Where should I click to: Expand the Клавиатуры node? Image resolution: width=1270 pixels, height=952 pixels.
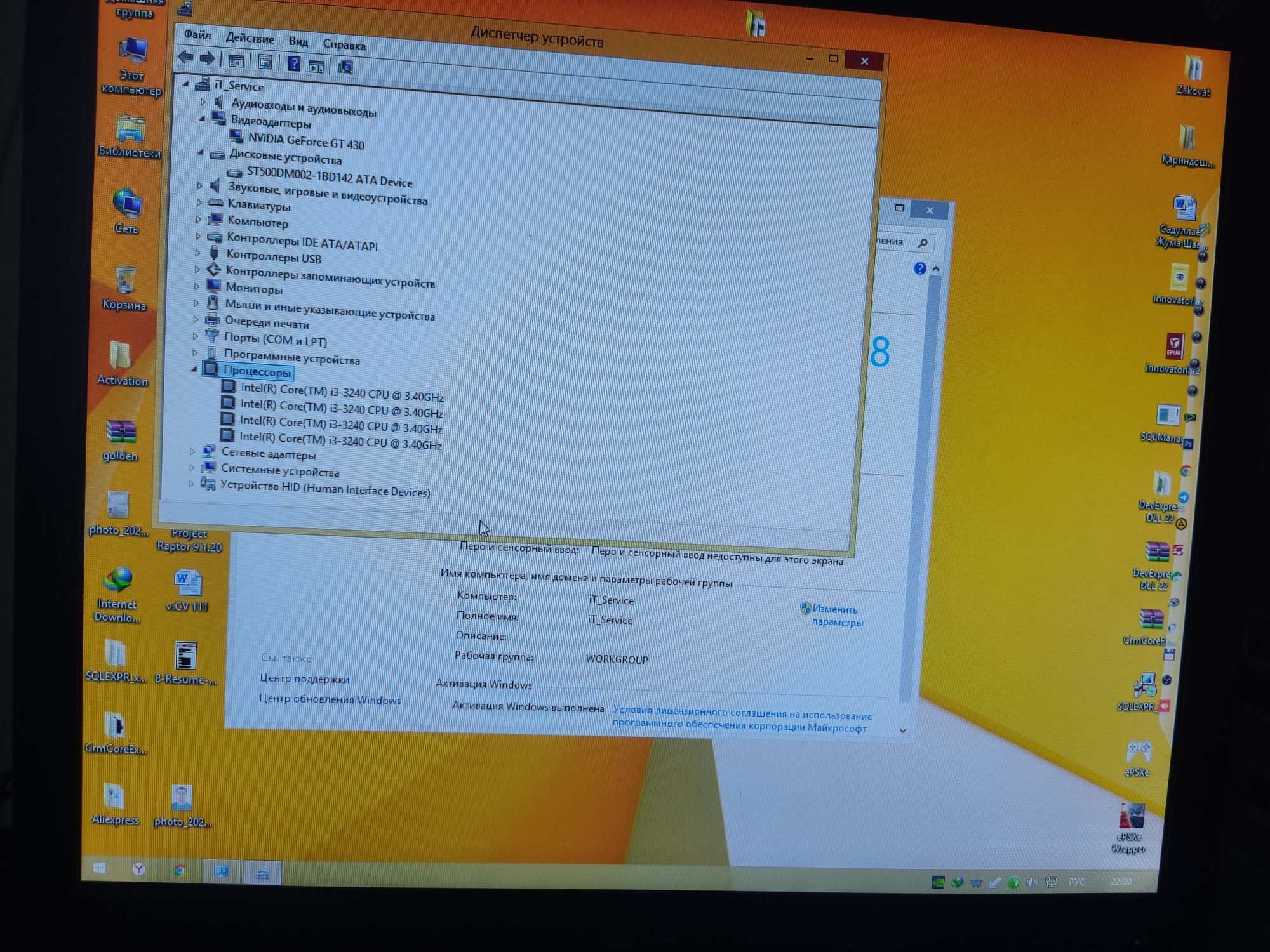click(199, 202)
